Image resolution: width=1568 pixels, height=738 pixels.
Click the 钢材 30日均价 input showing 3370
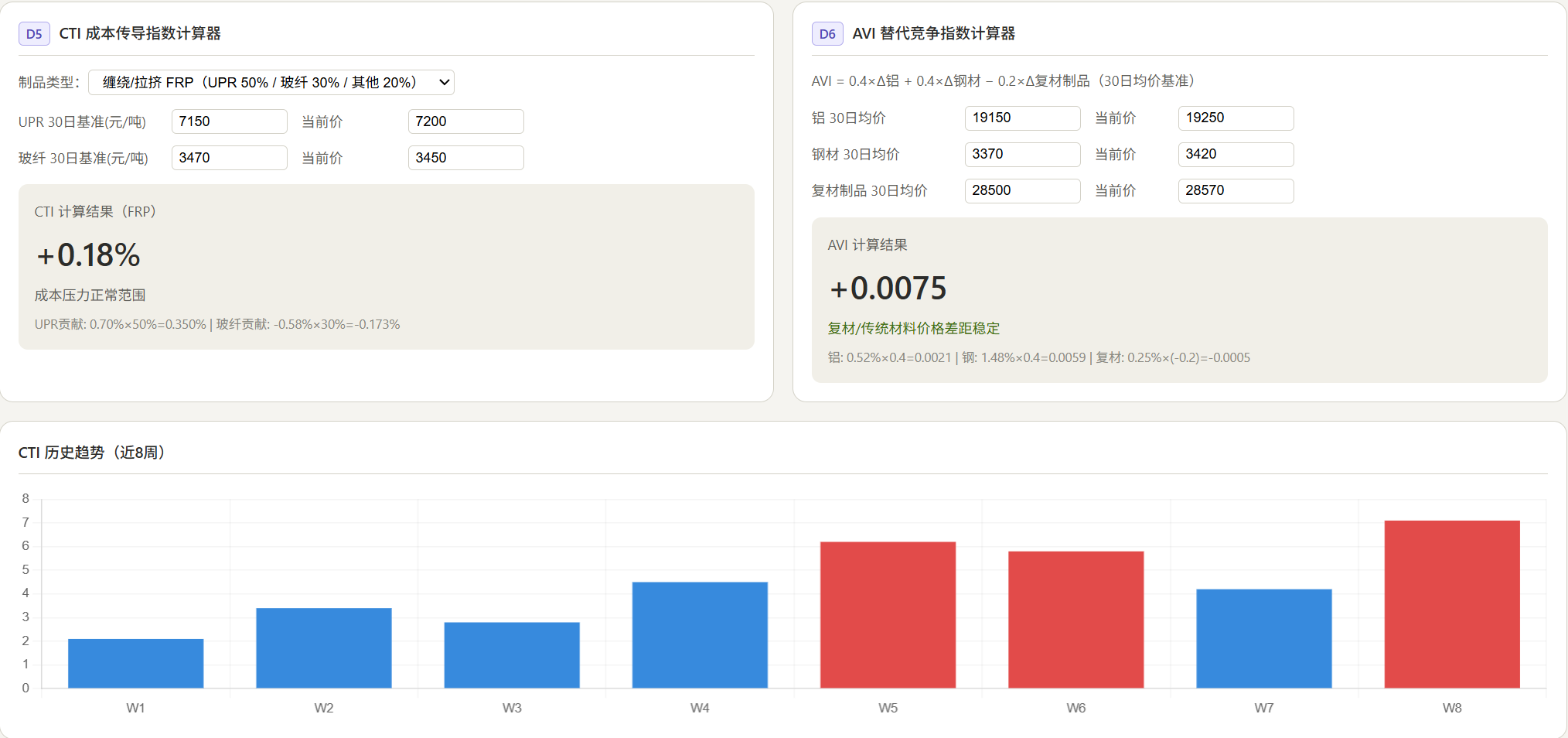pyautogui.click(x=1023, y=154)
